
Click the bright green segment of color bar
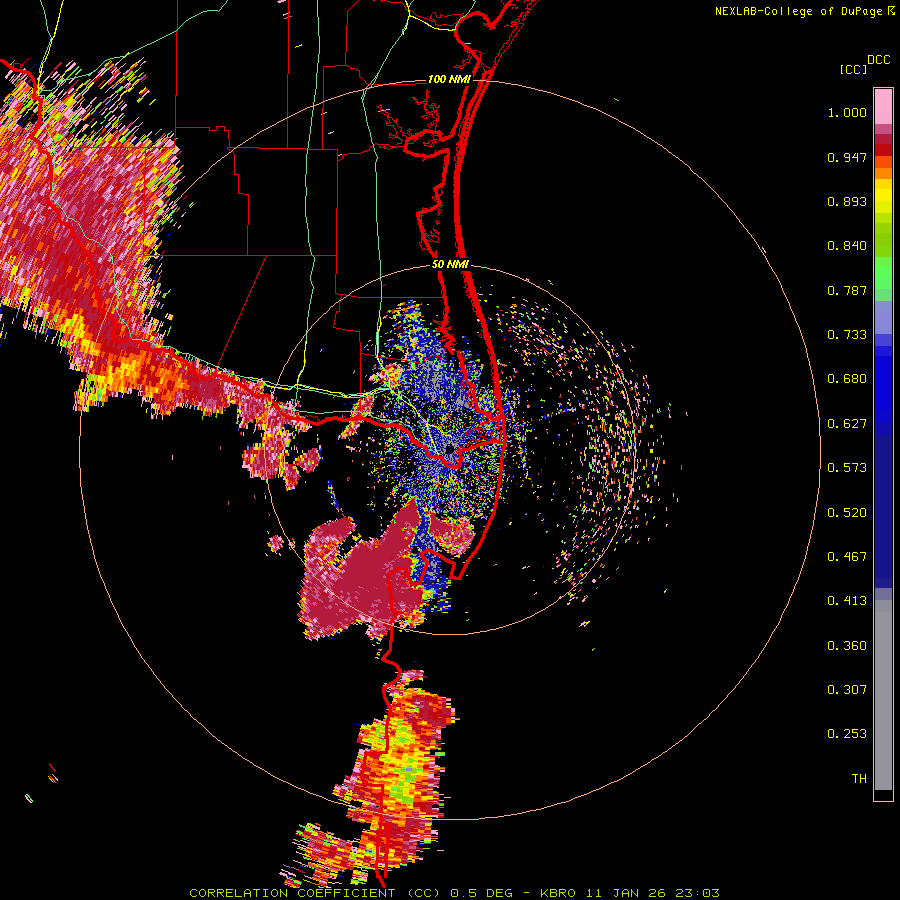(883, 273)
